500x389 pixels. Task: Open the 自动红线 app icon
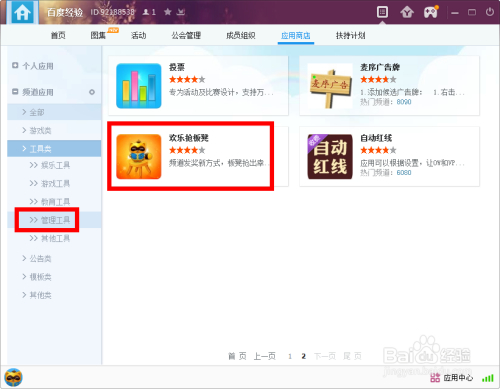(330, 156)
